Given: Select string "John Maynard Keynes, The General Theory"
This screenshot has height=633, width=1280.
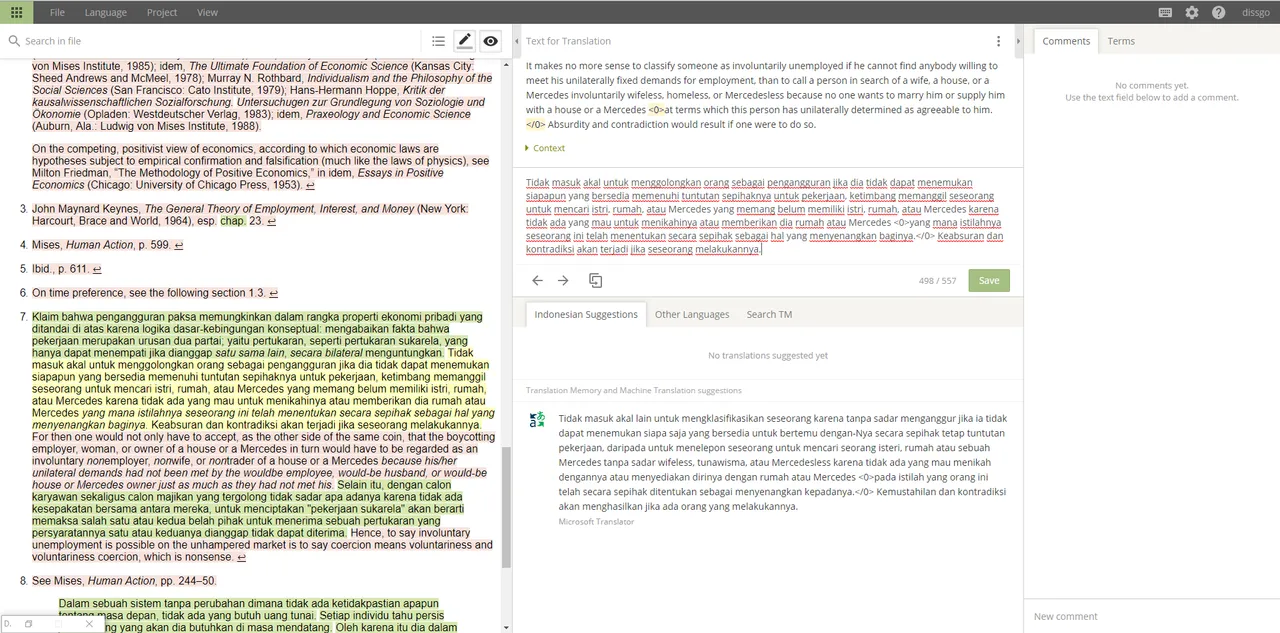Looking at the screenshot, I should pyautogui.click(x=250, y=215).
